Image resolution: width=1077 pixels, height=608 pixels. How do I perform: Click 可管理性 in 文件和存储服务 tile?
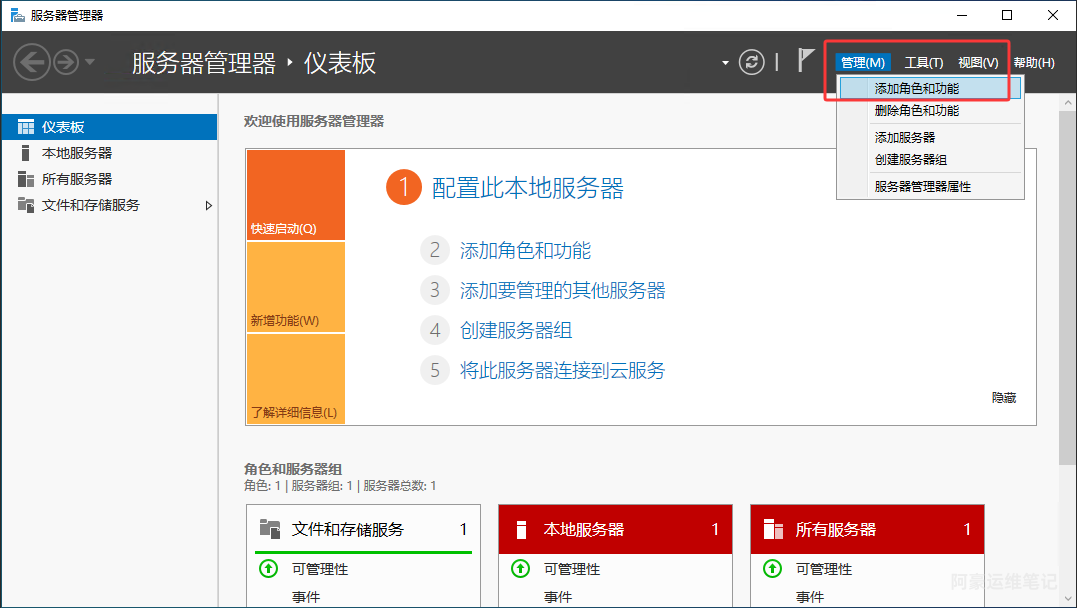click(320, 569)
